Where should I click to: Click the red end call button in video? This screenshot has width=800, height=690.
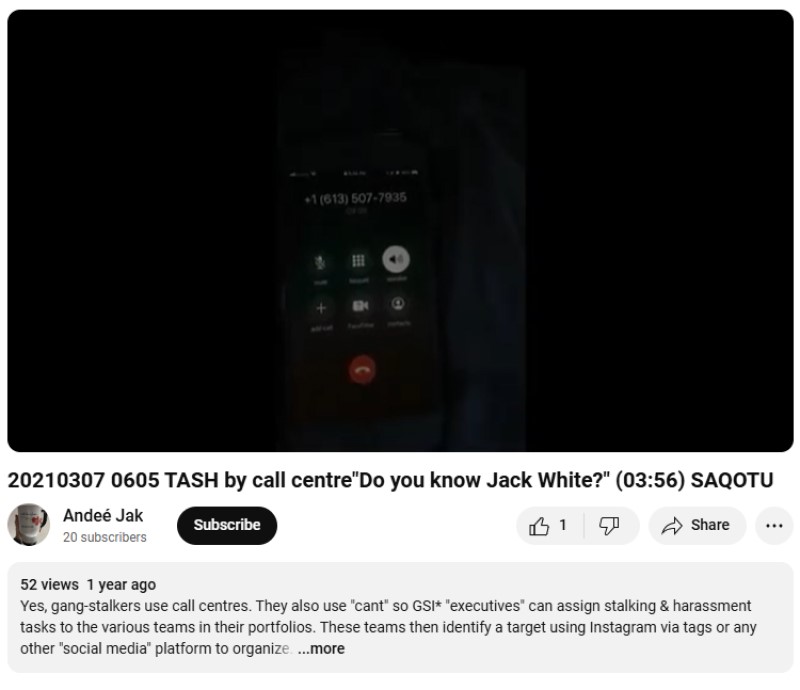(362, 369)
